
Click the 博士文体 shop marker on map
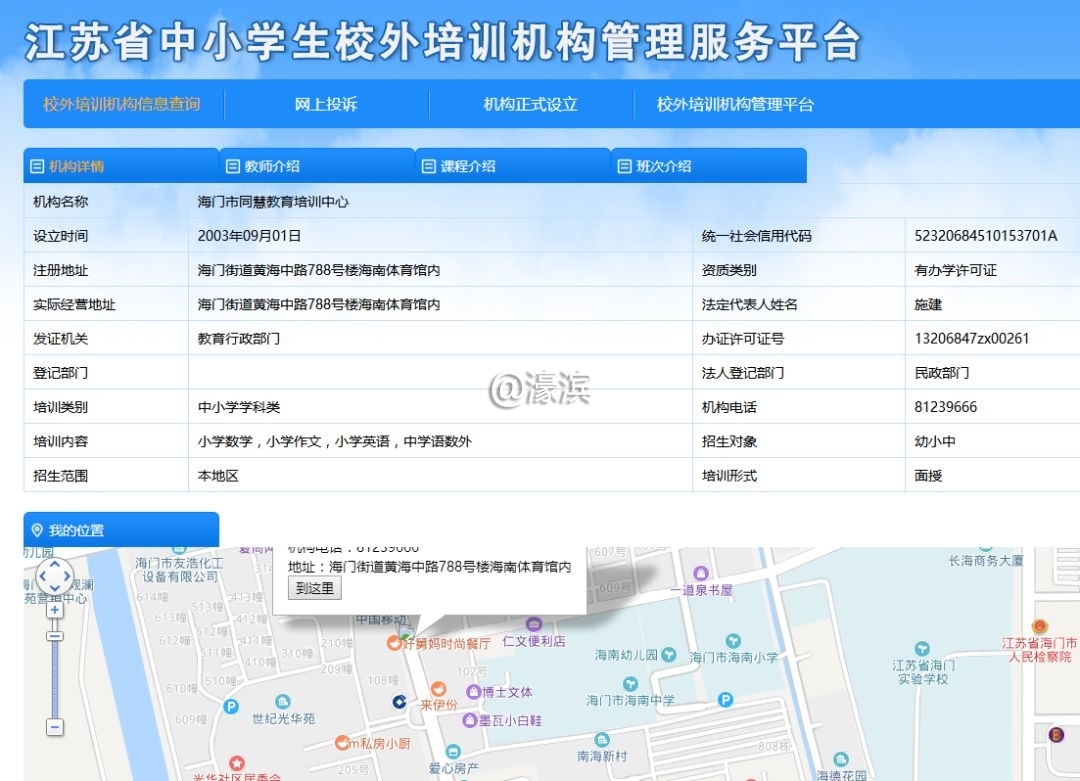click(x=473, y=692)
